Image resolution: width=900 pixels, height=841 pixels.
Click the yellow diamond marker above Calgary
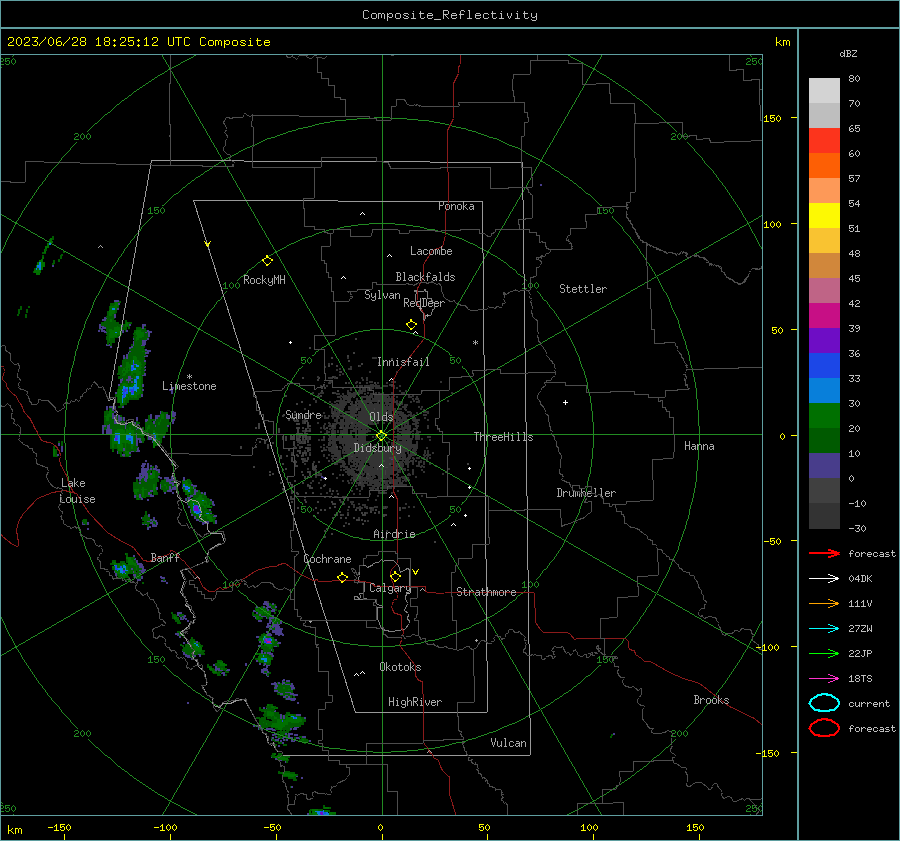[395, 576]
